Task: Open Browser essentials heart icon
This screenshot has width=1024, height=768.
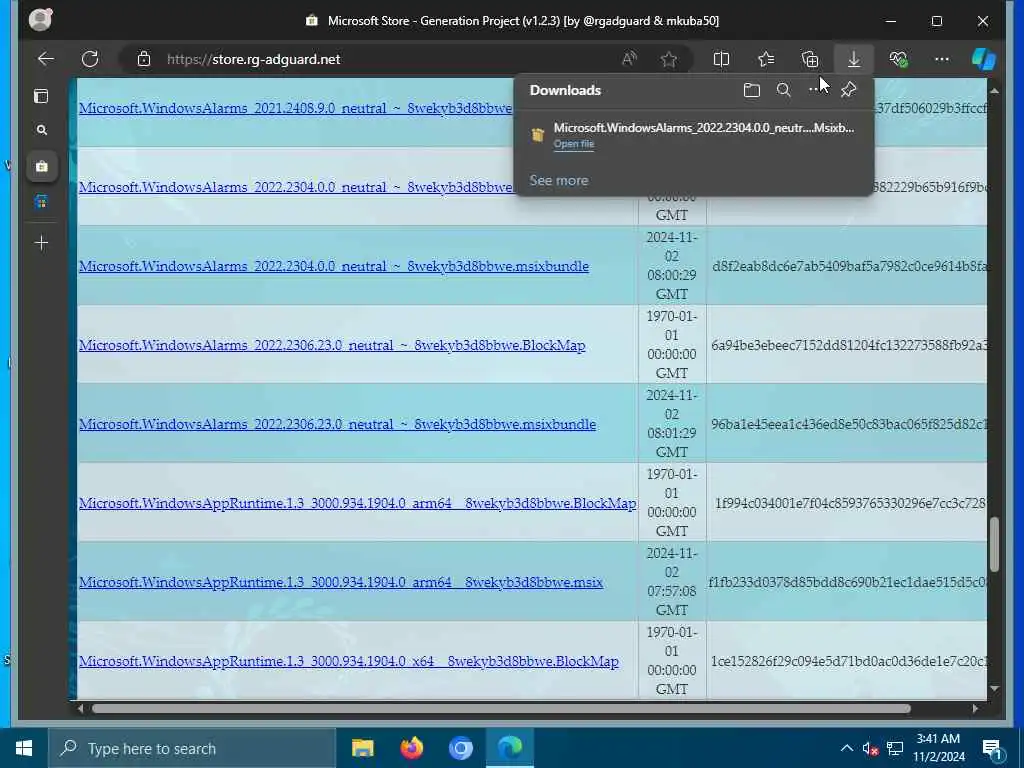Action: coord(898,59)
